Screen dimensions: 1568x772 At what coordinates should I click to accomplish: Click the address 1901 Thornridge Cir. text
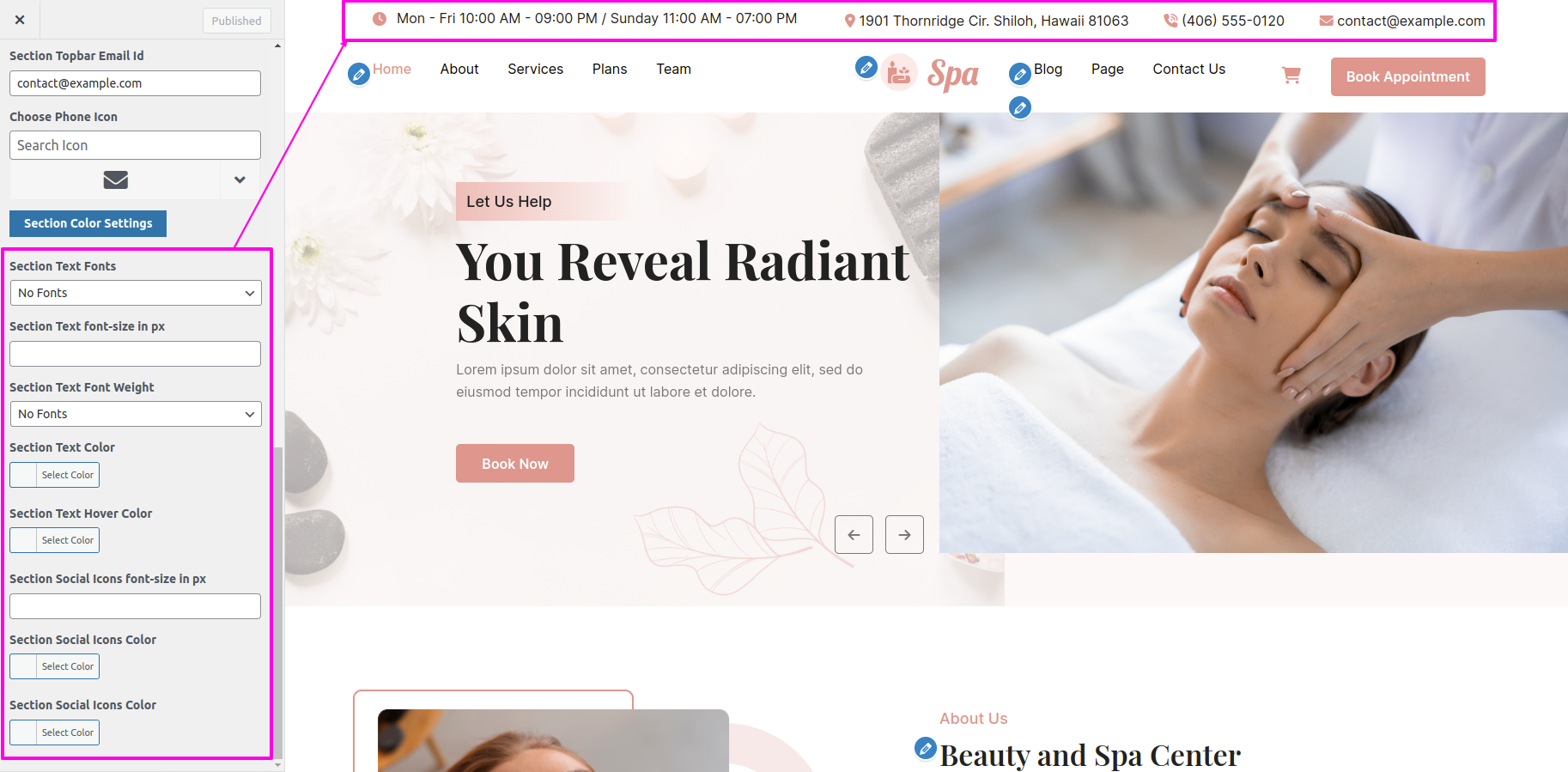(x=994, y=21)
